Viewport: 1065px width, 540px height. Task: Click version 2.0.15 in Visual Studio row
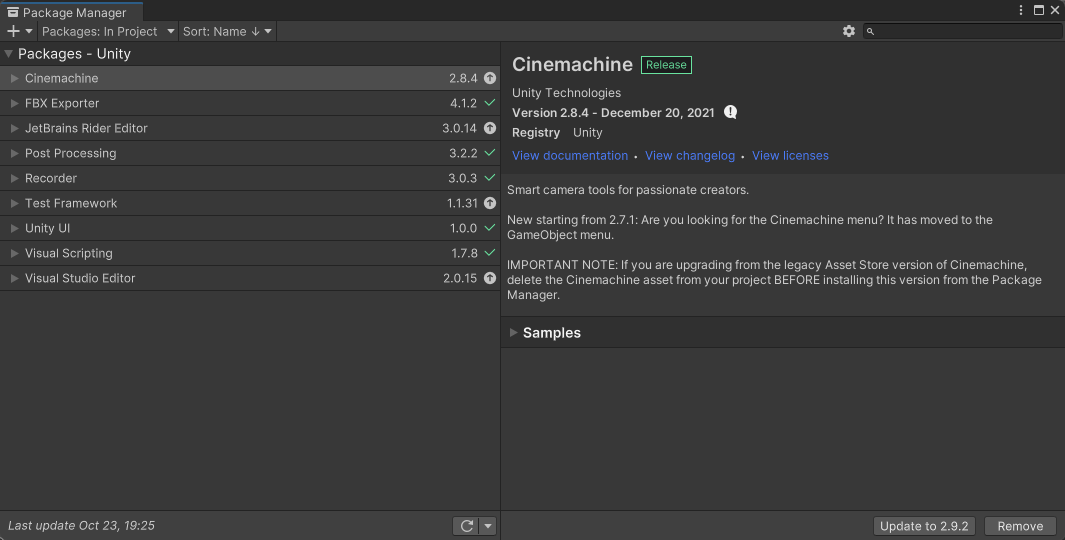click(460, 278)
